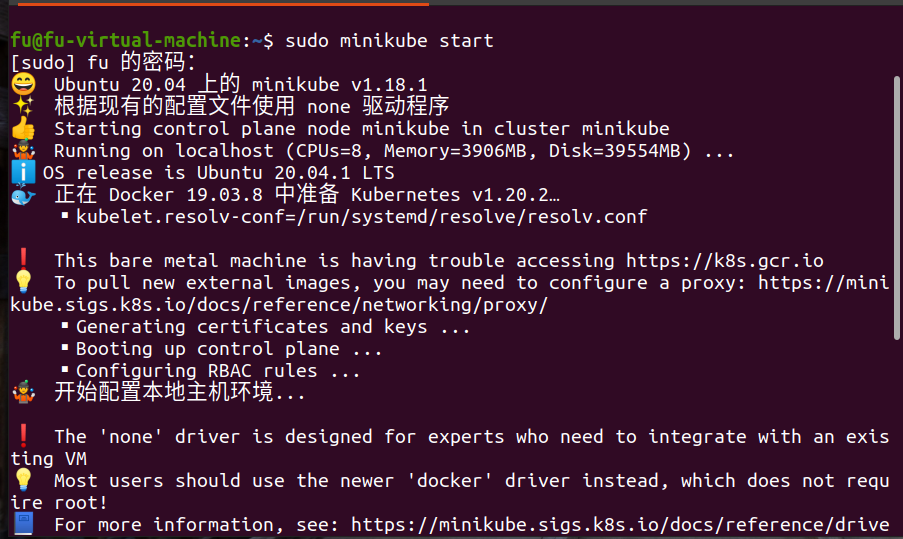Click the emoji before 'Running on localhost'
This screenshot has width=903, height=539.
(x=22, y=151)
